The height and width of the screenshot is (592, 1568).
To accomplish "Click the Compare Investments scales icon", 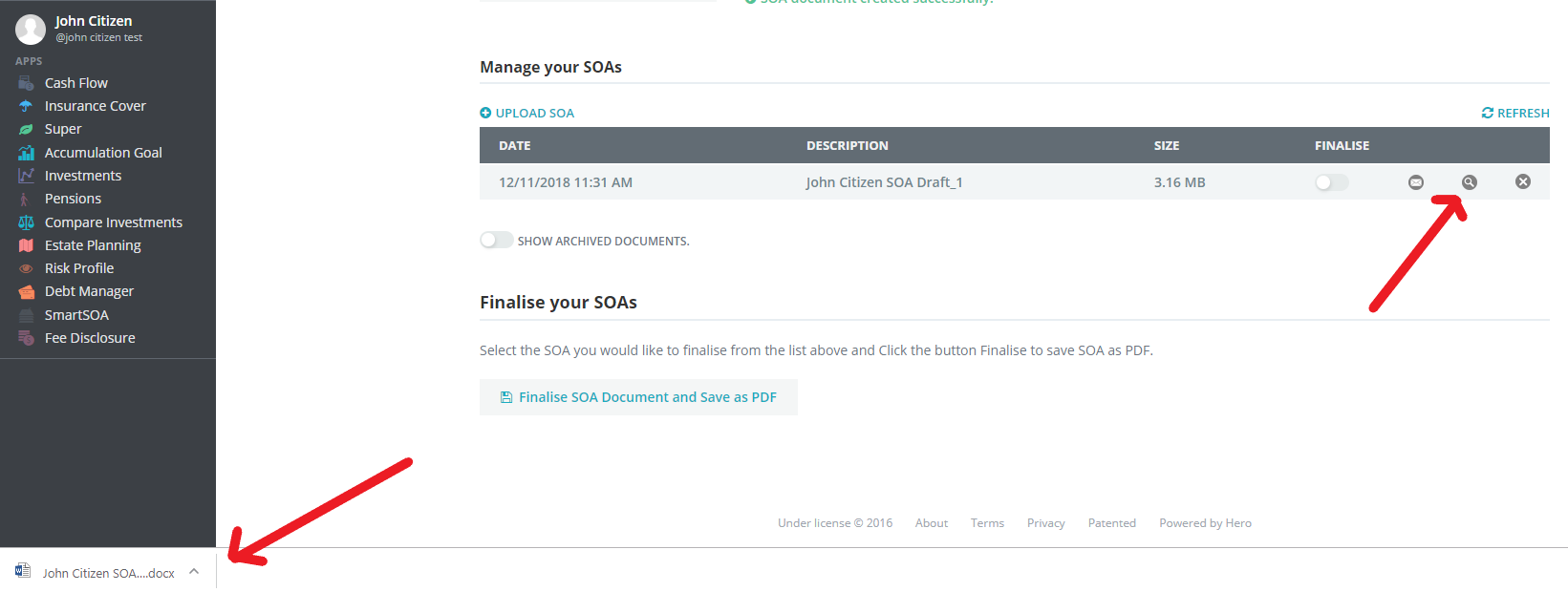I will coord(26,222).
